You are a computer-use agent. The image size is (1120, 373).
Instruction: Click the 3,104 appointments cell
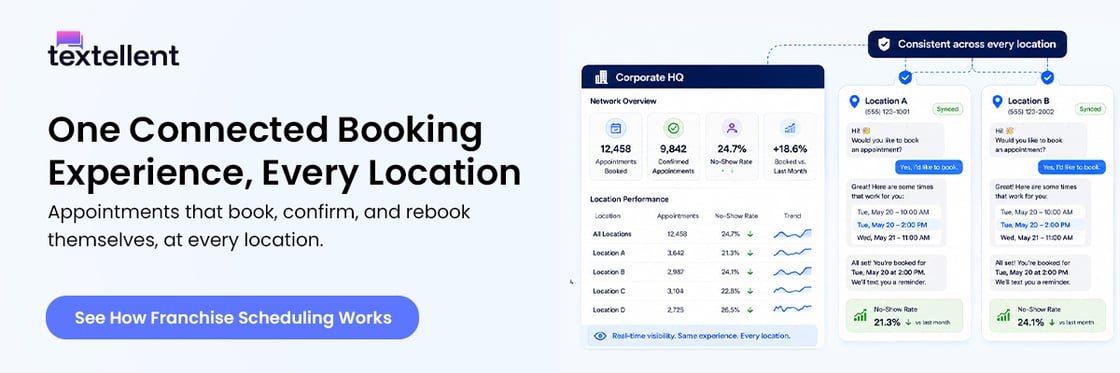click(x=676, y=291)
